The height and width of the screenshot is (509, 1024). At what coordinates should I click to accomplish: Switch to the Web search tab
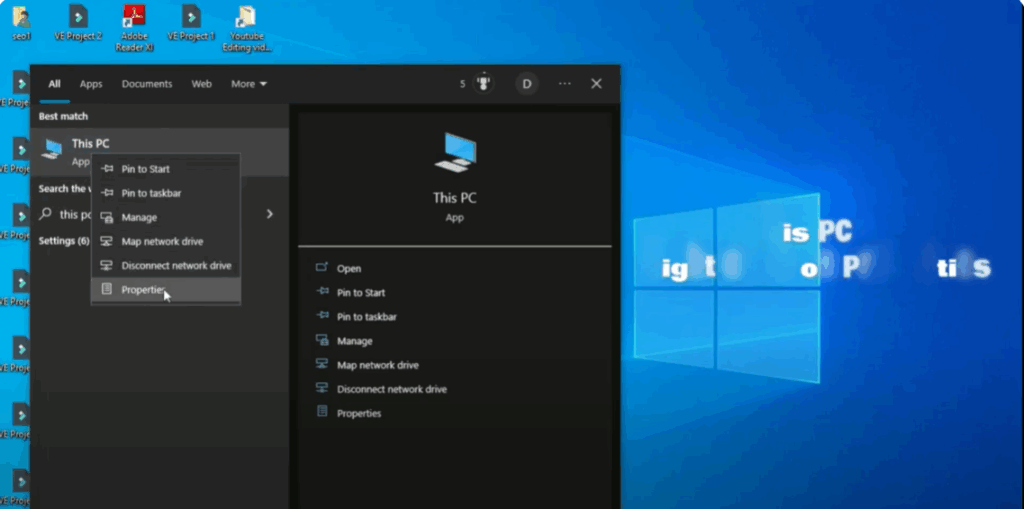pyautogui.click(x=201, y=84)
